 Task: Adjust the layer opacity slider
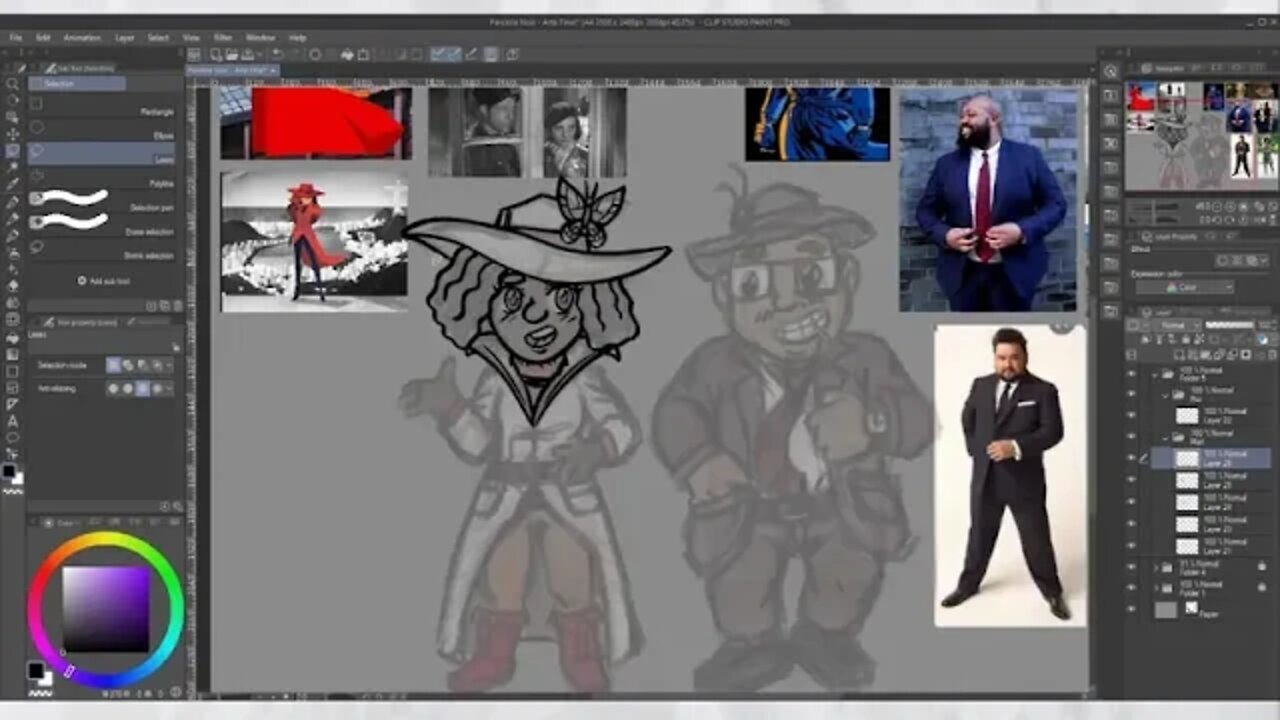1230,325
